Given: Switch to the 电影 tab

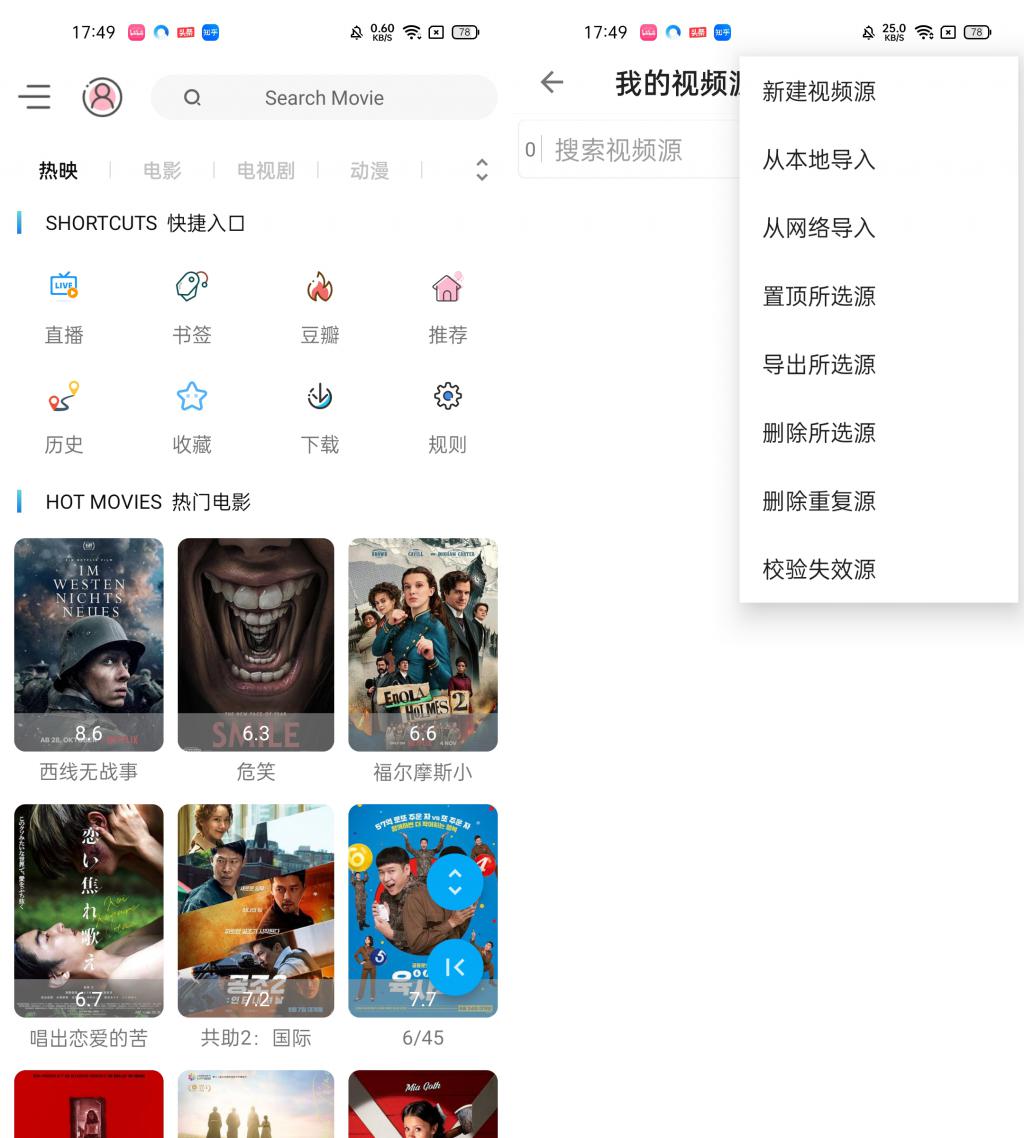Looking at the screenshot, I should 162,171.
